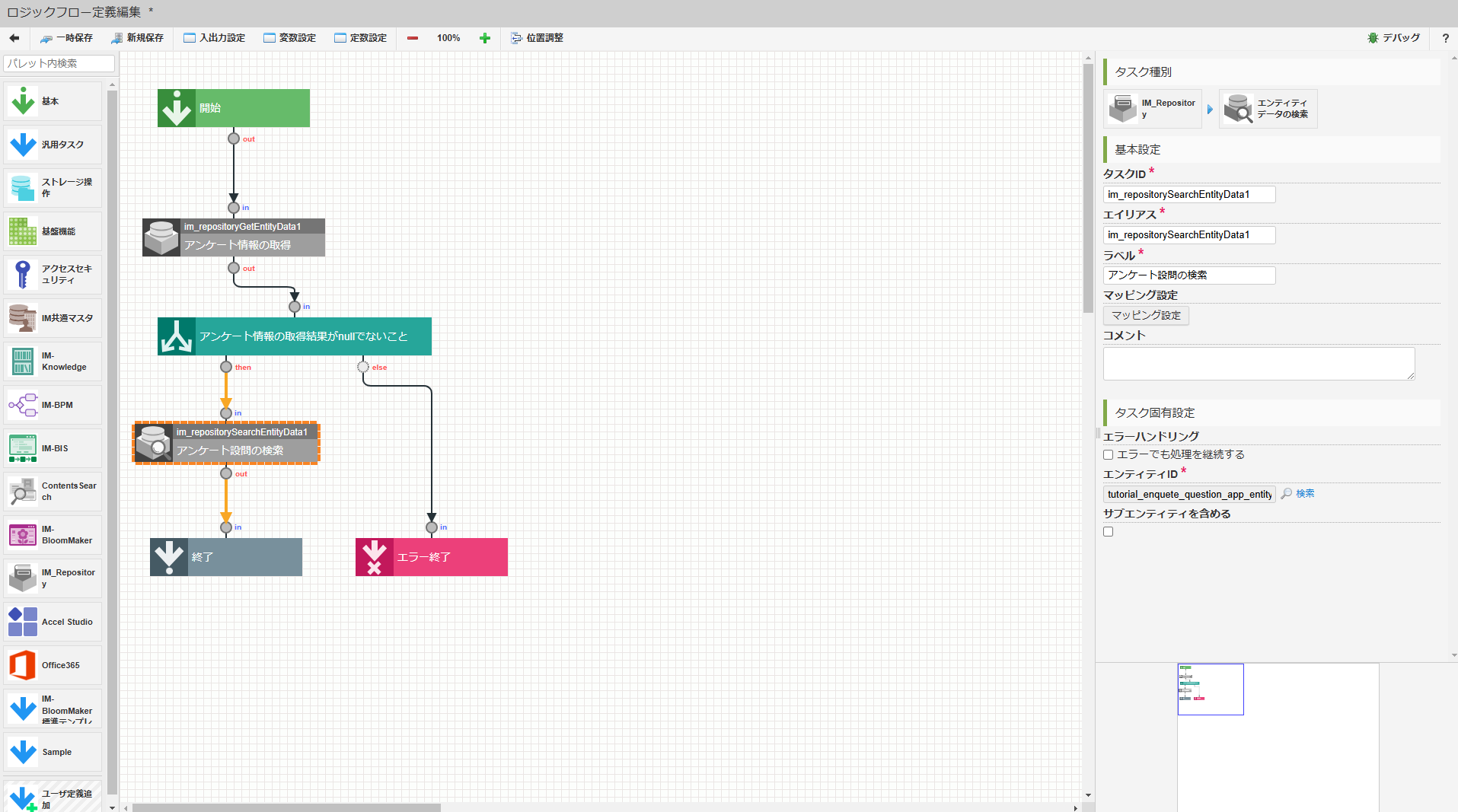Open the debug (デバッグ) tool
1458x812 pixels.
tap(1393, 38)
